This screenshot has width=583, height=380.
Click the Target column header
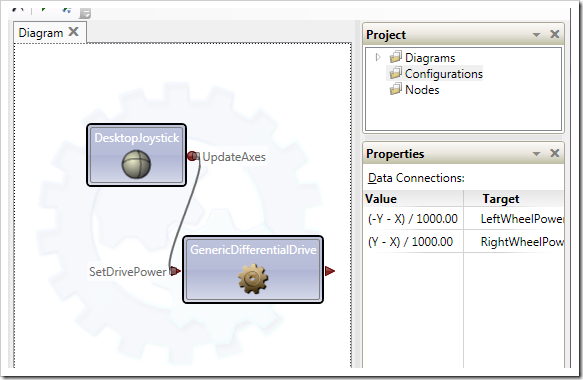(514, 199)
